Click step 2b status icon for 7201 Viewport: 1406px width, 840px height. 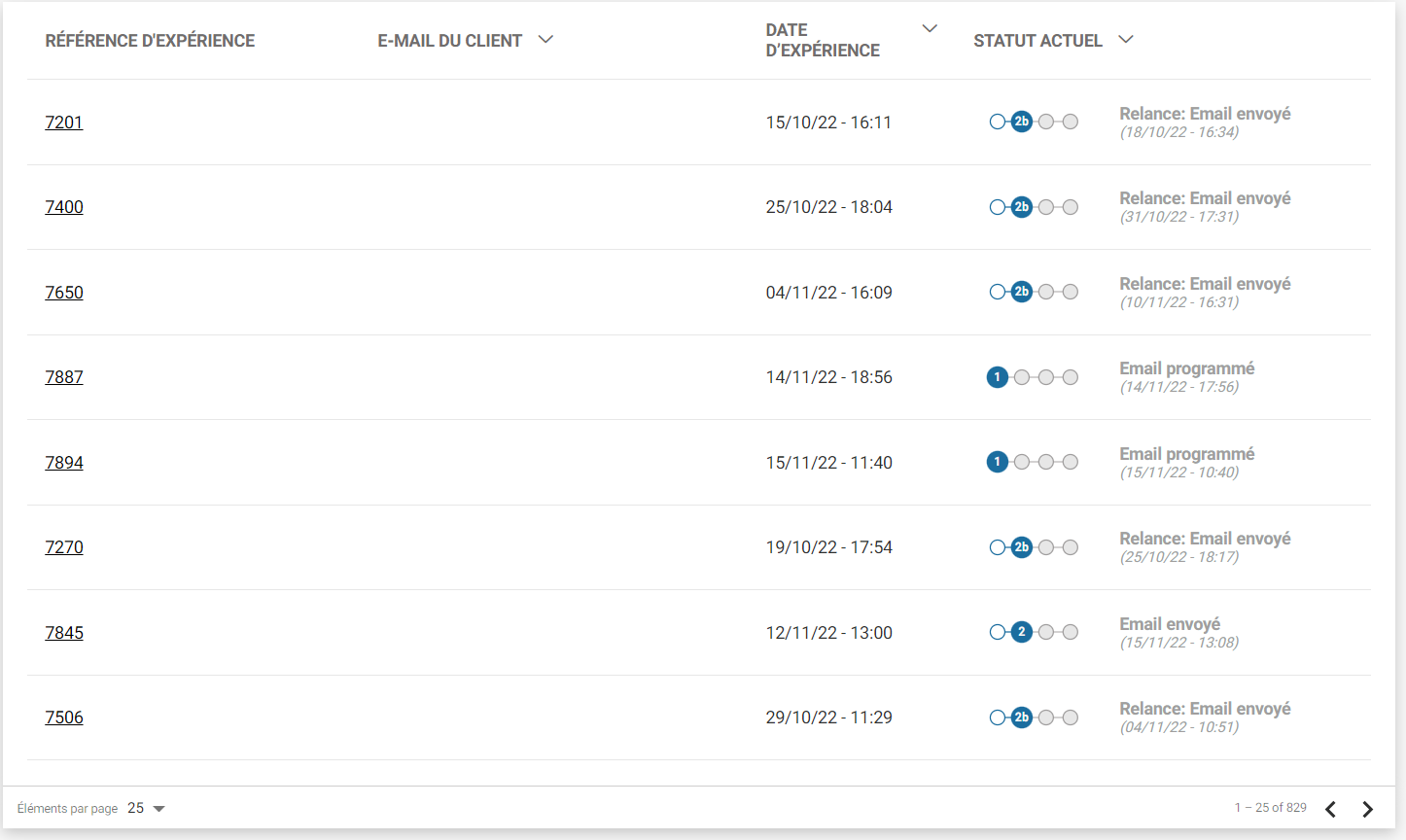click(x=1021, y=122)
